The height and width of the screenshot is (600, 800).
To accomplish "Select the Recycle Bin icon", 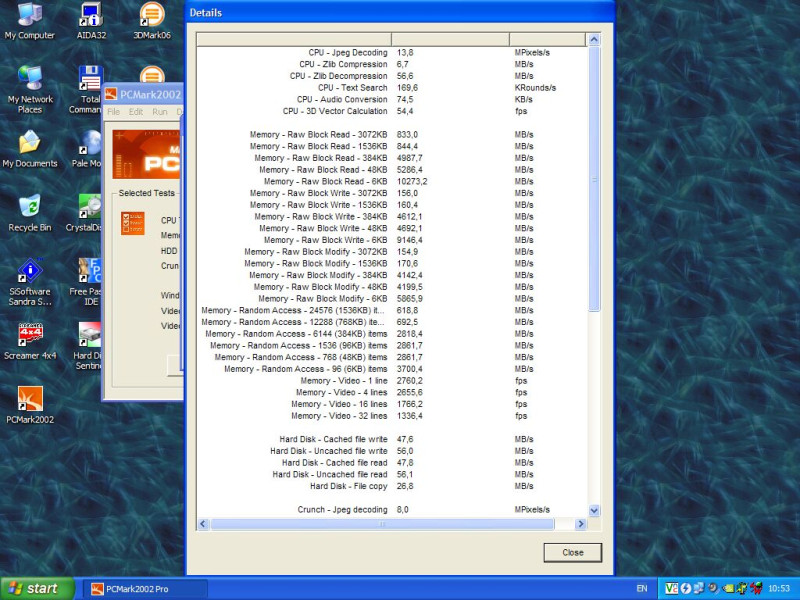I will pyautogui.click(x=30, y=213).
